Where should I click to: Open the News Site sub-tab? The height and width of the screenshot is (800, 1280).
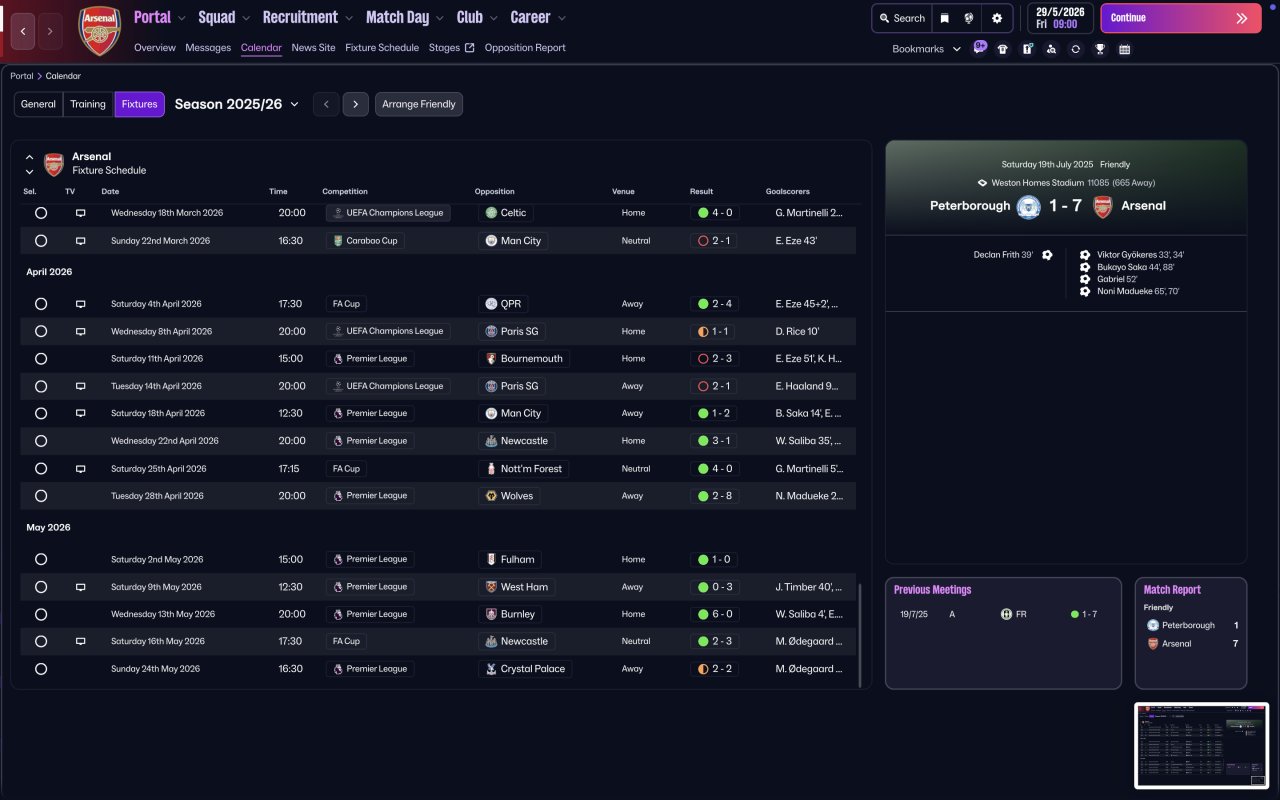tap(314, 48)
